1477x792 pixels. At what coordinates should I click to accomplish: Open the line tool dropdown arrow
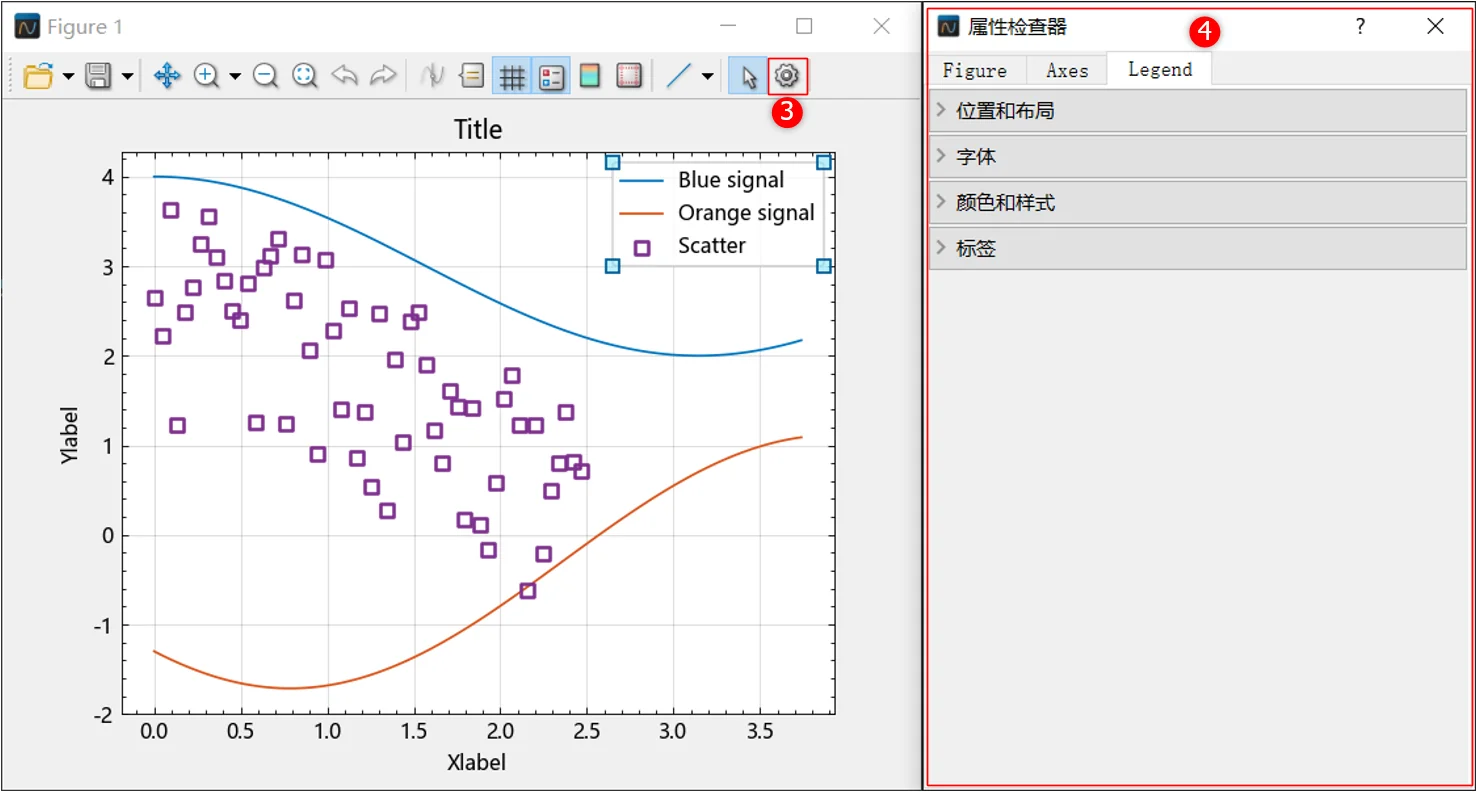click(x=708, y=77)
